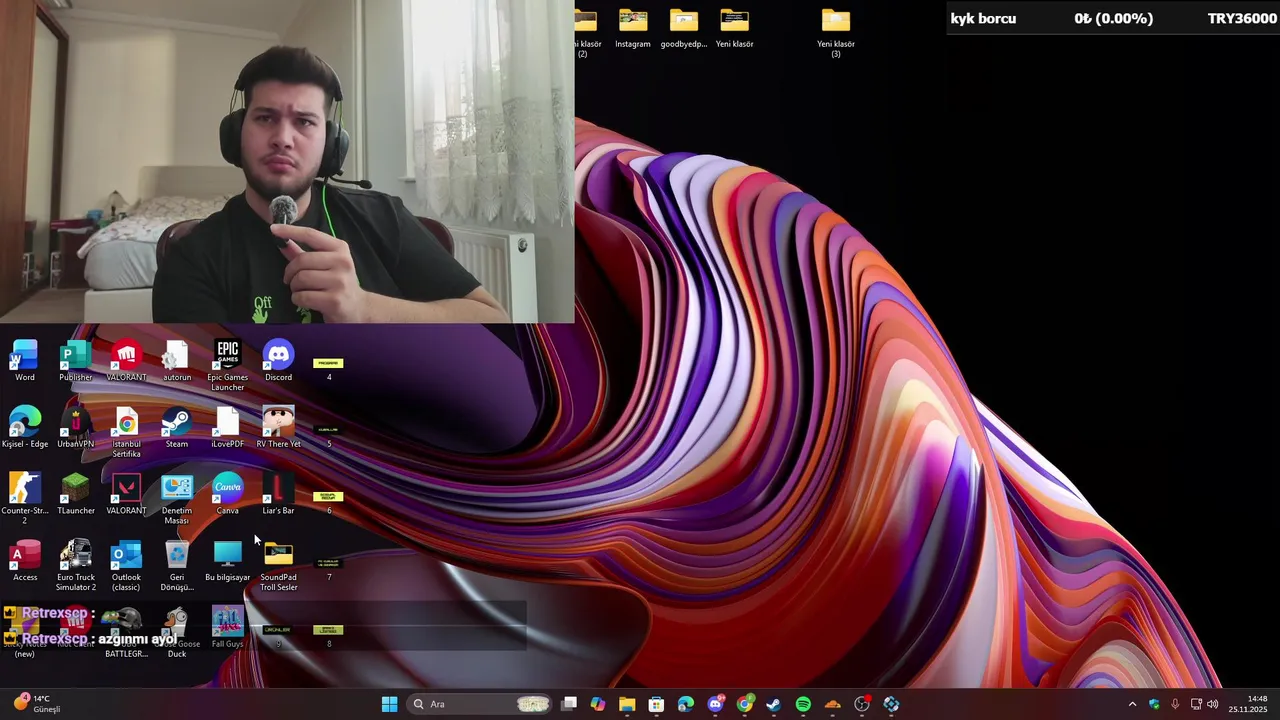
Task: Open the last blue taskbar app icon
Action: point(891,704)
